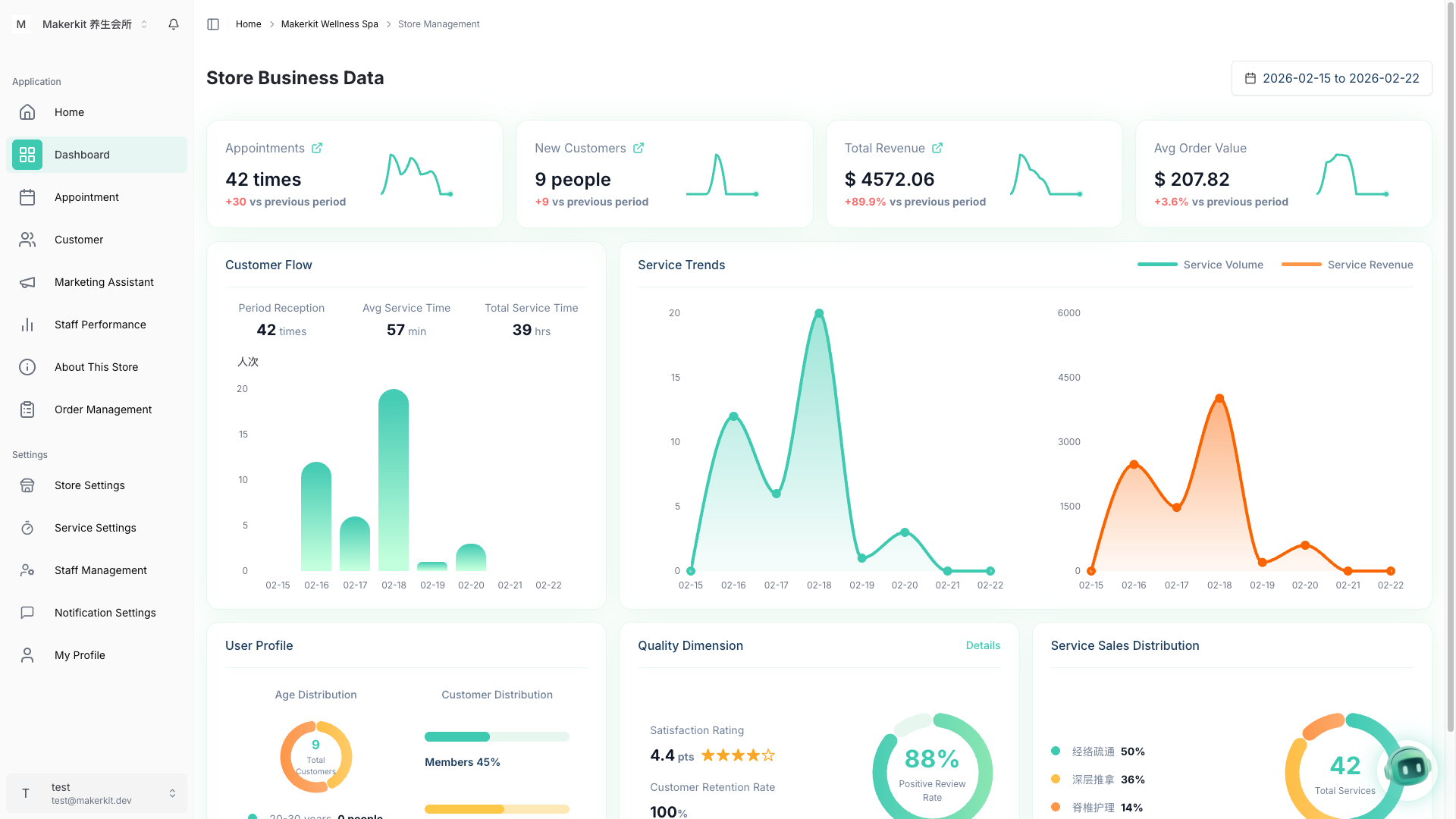Open Quality Dimension Details link

(983, 645)
